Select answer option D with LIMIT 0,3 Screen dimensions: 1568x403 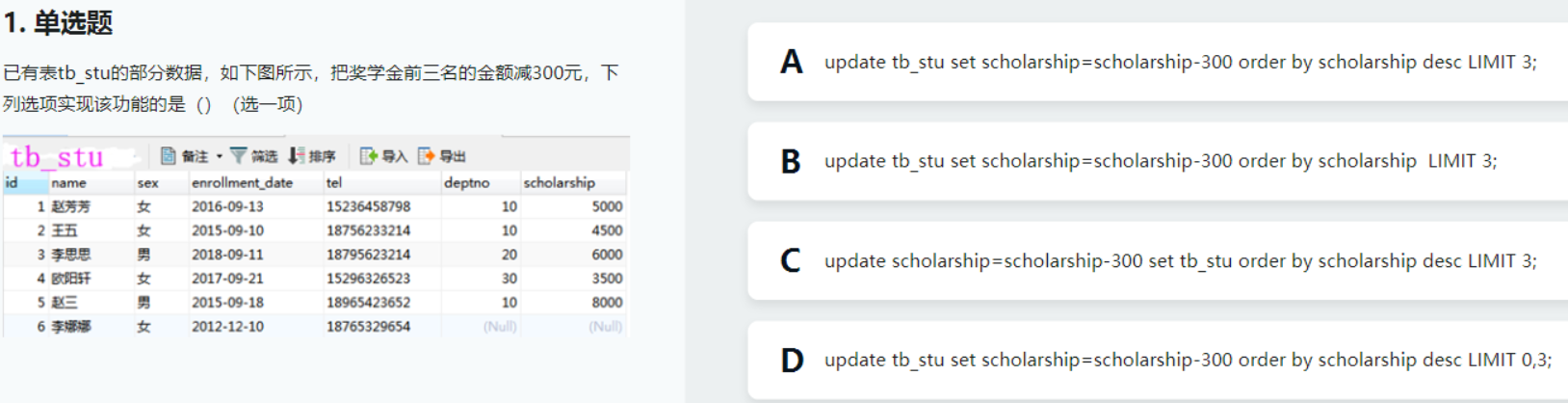tap(792, 361)
